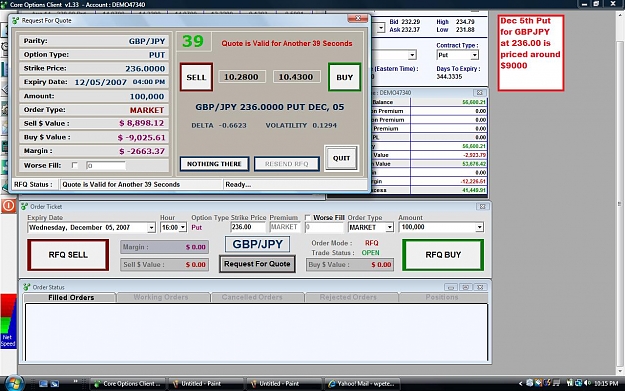The height and width of the screenshot is (391, 625).
Task: Click the Switch Windows quick launch icon
Action: [x=55, y=384]
